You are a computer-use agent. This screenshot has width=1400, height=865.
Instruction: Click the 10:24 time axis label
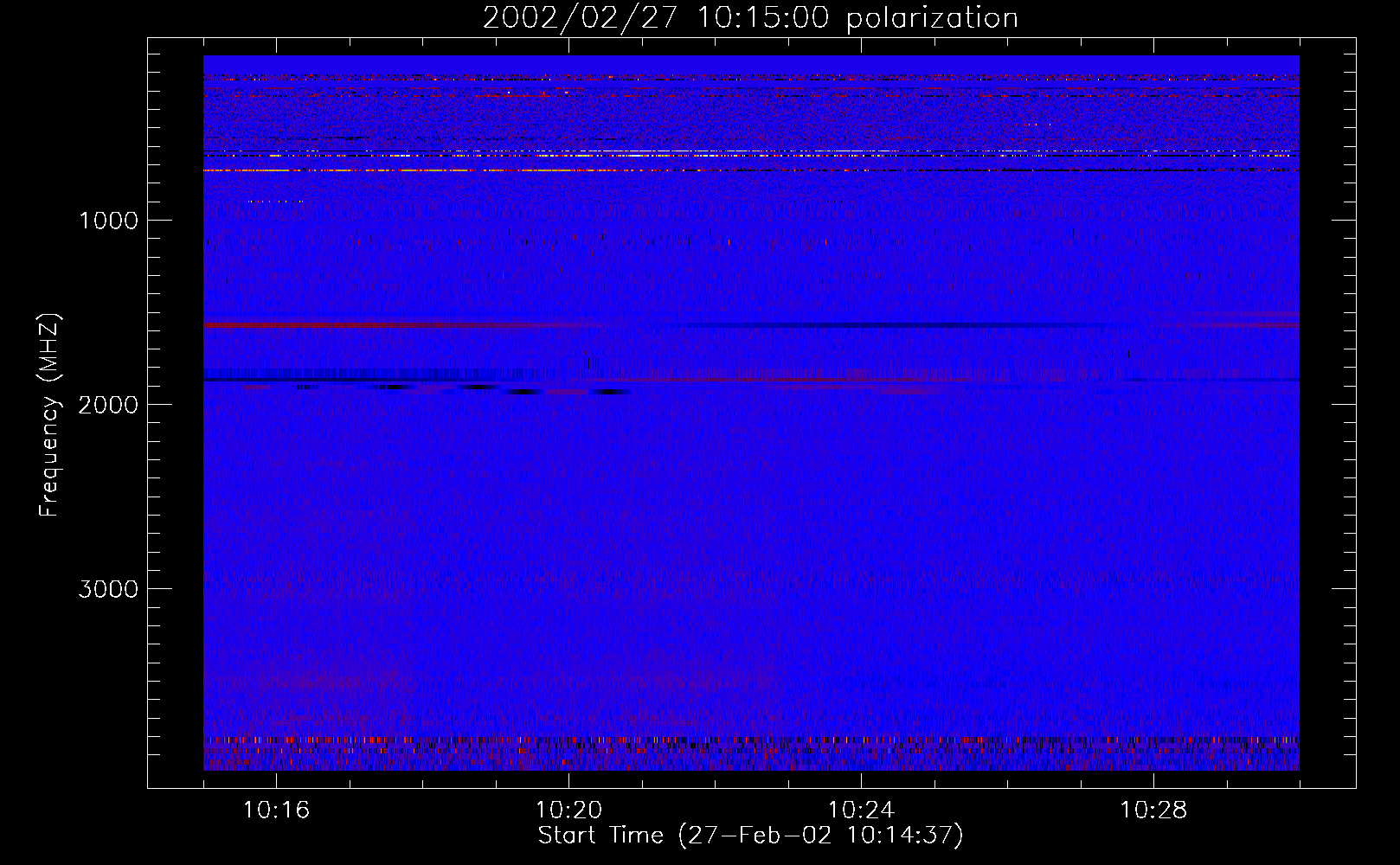point(861,811)
